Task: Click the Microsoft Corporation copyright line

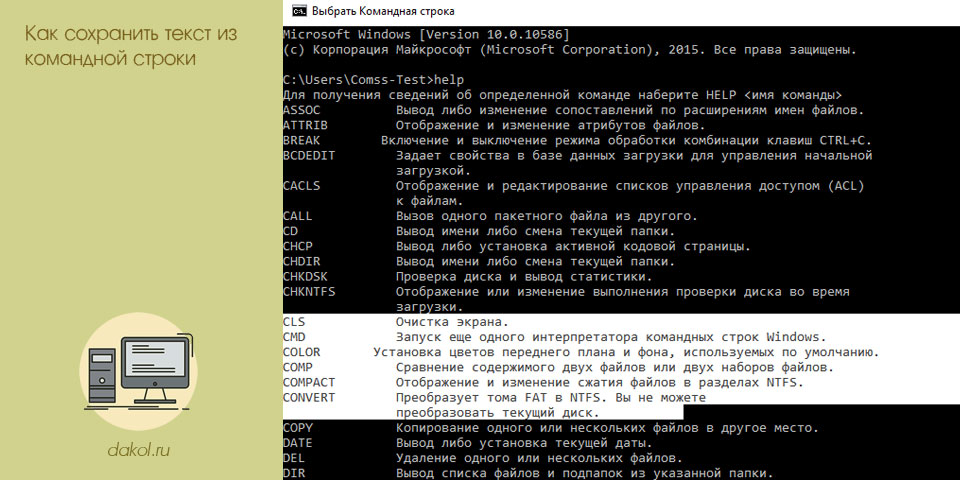Action: [570, 50]
